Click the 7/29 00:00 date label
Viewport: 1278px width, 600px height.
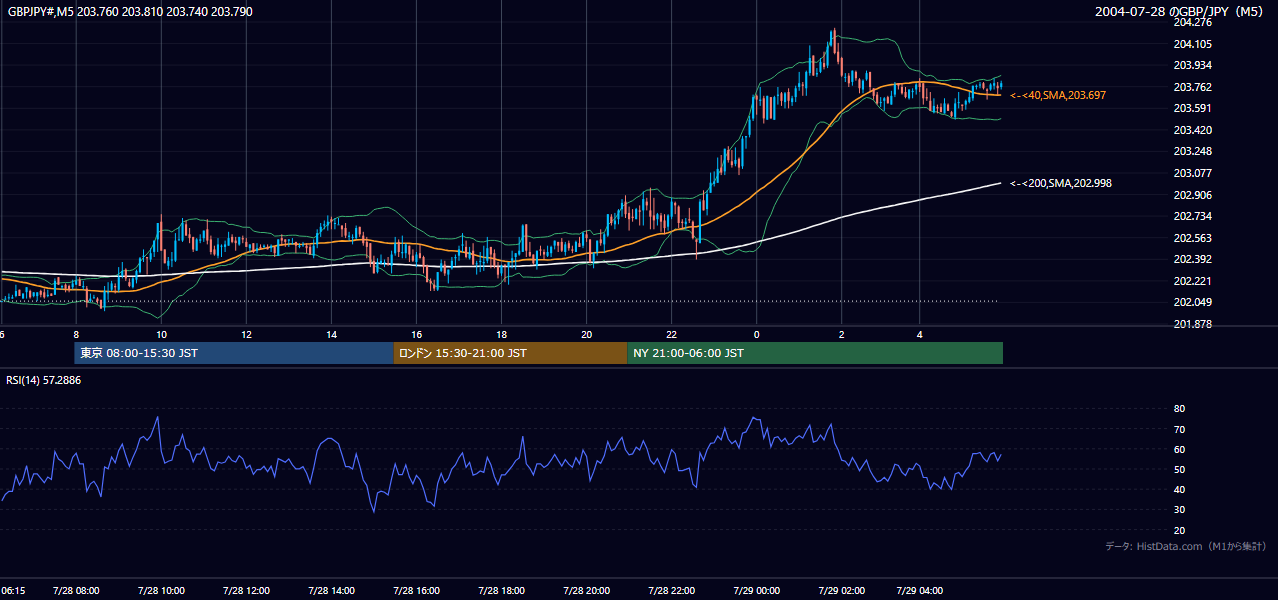pos(756,590)
